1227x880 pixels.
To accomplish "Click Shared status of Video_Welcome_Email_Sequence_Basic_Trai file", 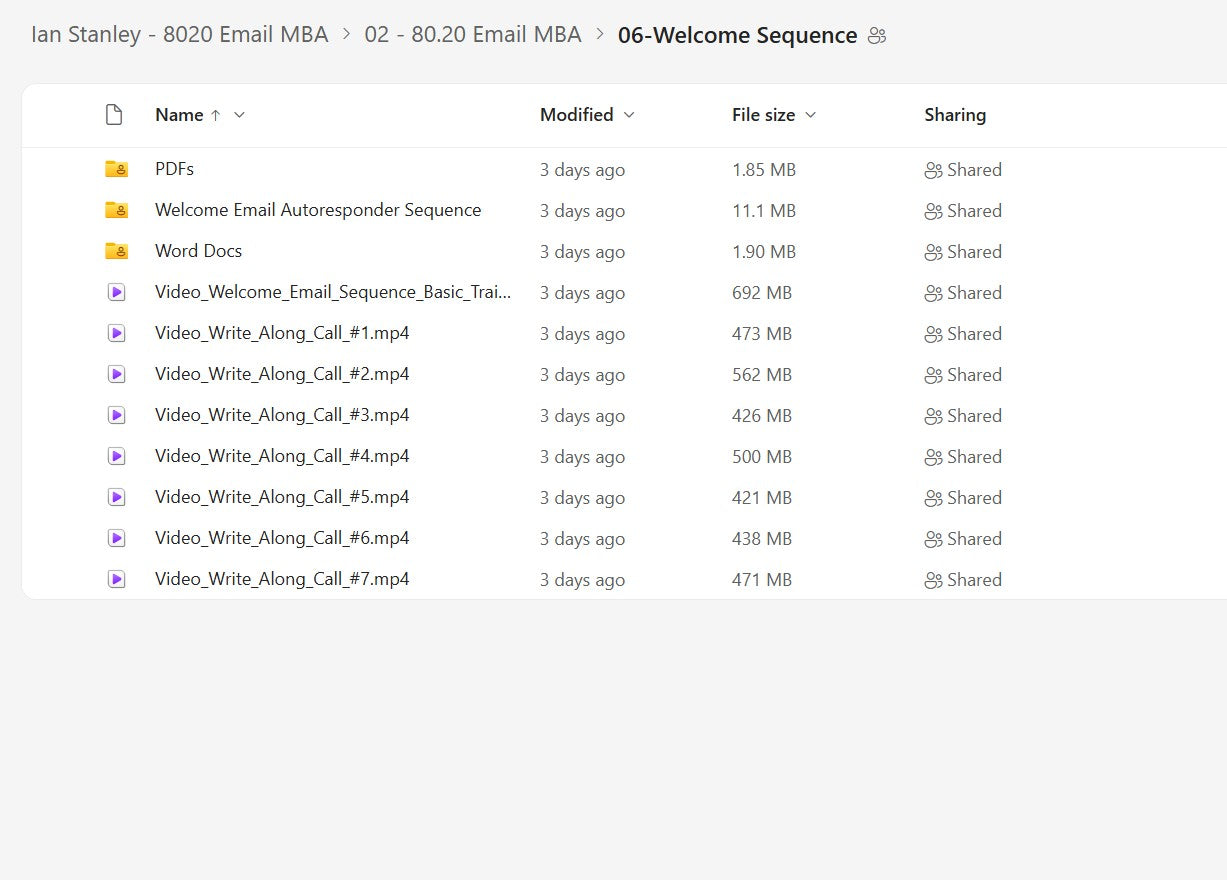I will tap(963, 293).
